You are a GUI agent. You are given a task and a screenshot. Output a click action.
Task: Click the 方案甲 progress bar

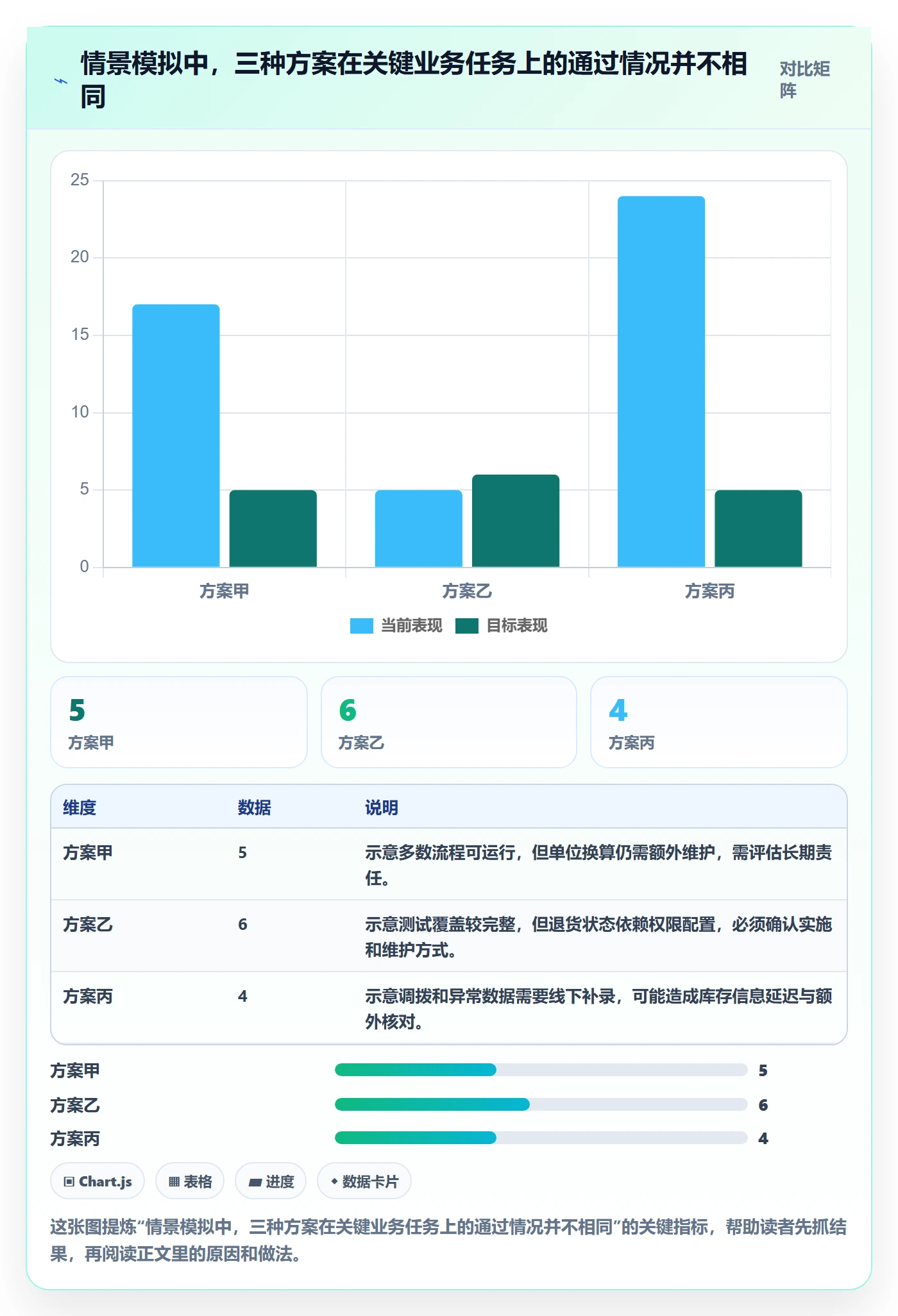click(541, 1070)
